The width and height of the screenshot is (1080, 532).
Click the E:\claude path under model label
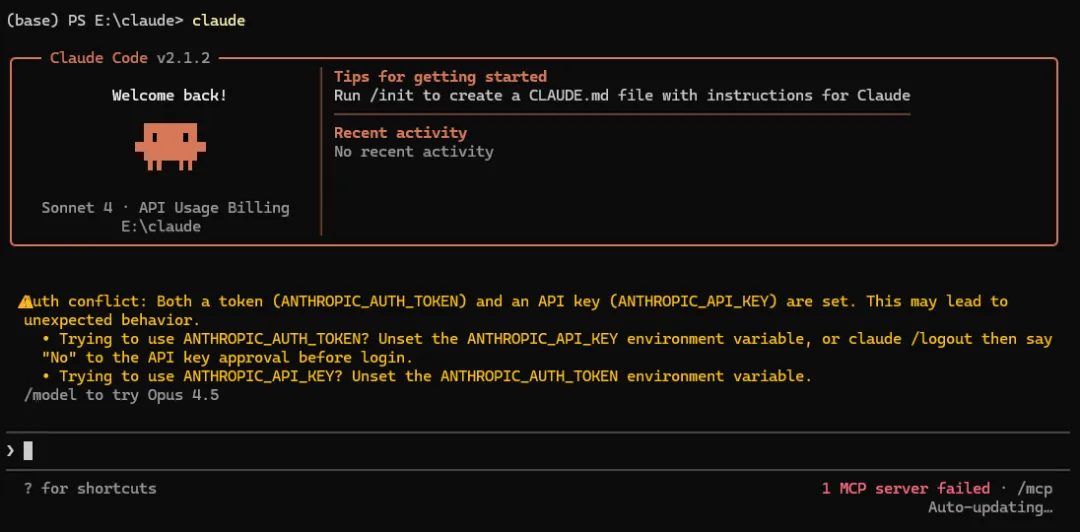click(160, 227)
